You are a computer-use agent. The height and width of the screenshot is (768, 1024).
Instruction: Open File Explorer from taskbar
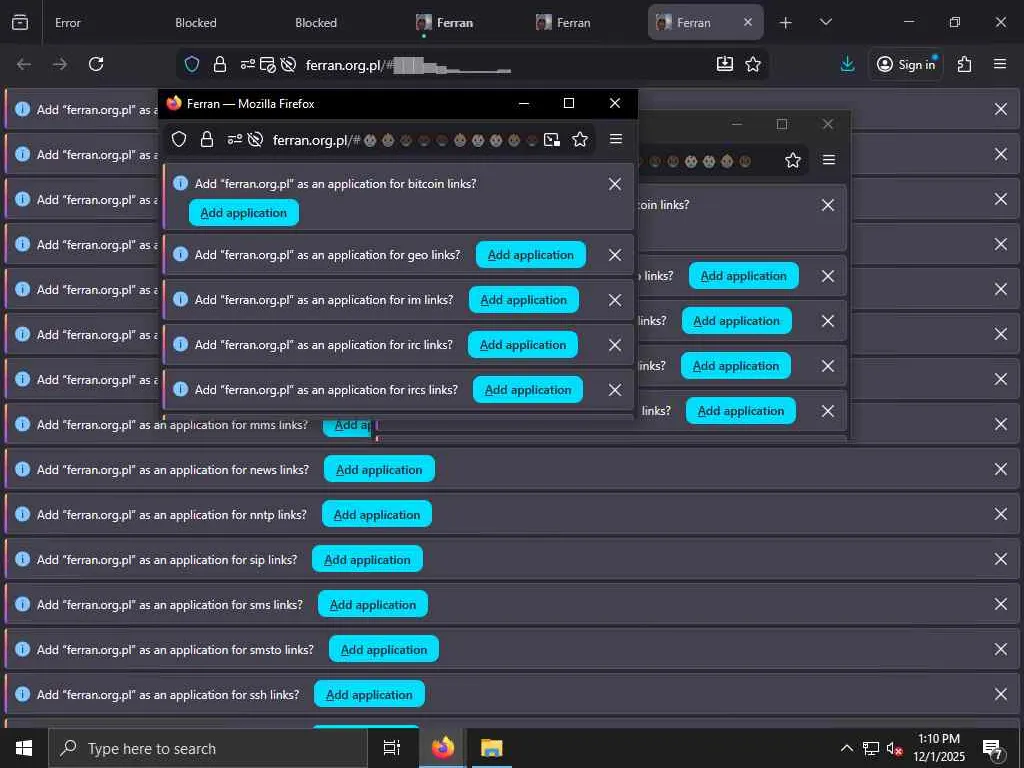tap(491, 748)
